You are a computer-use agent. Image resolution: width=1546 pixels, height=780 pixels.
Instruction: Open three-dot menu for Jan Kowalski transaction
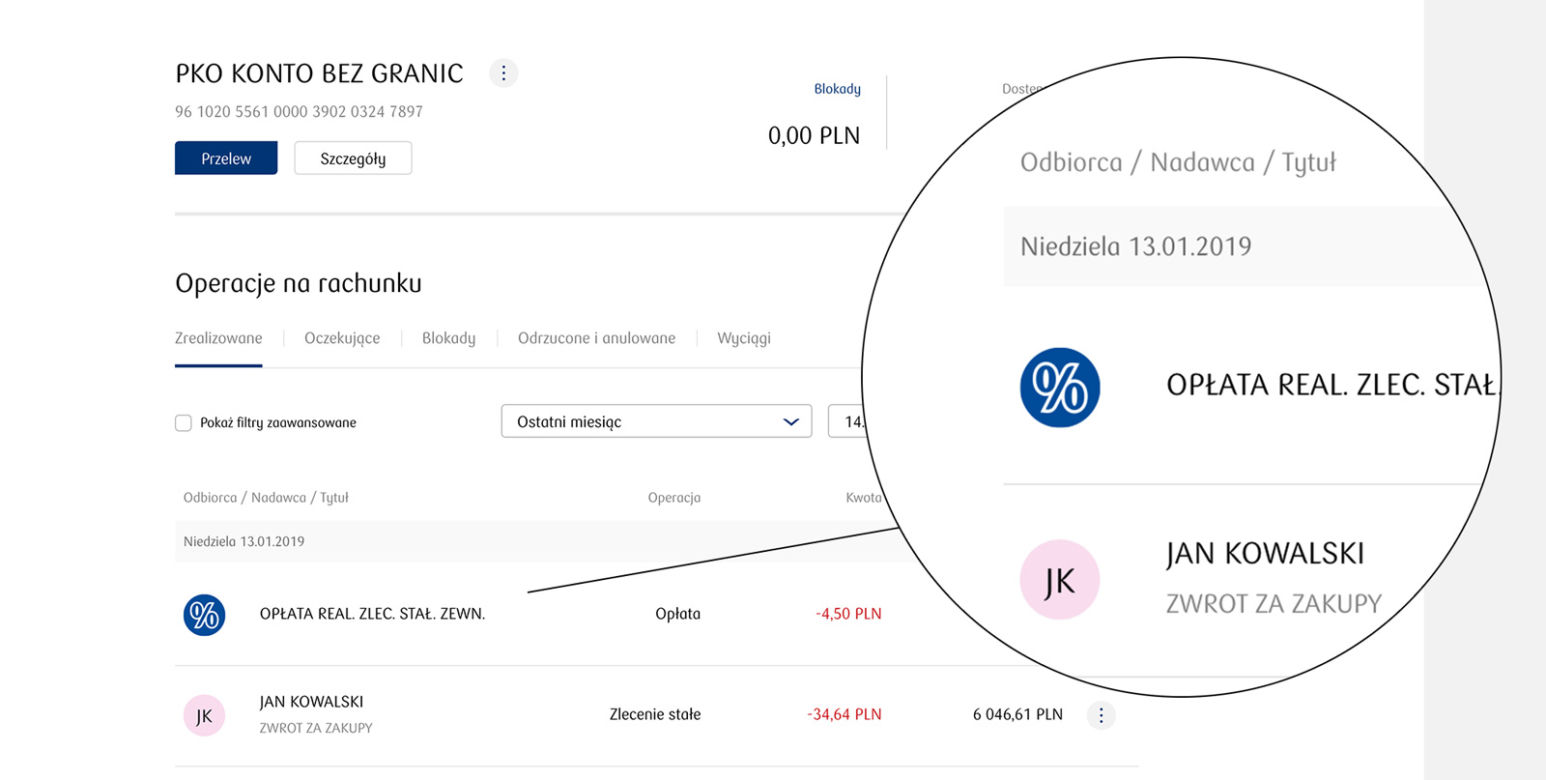[x=1101, y=715]
